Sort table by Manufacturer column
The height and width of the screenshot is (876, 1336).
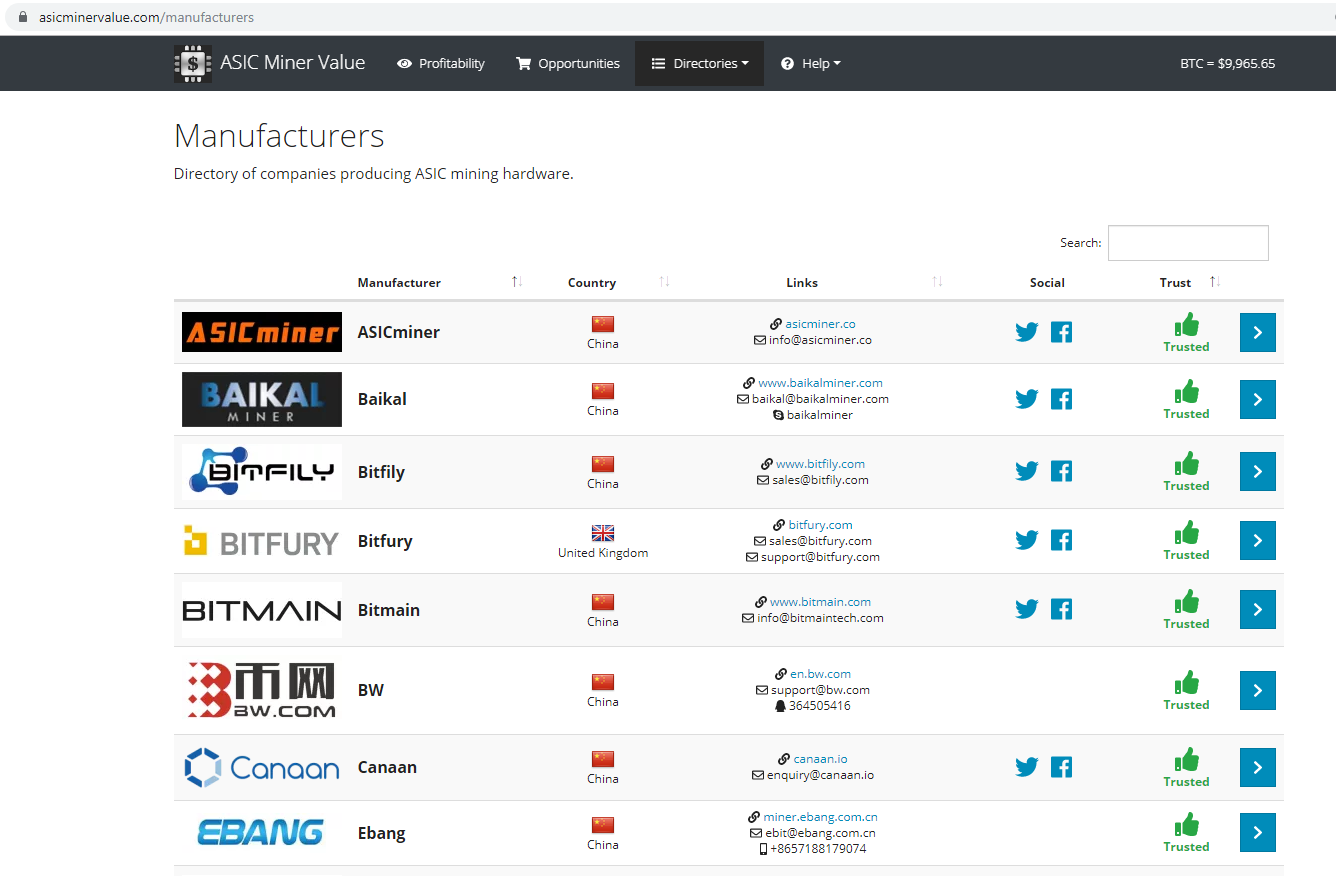click(440, 282)
